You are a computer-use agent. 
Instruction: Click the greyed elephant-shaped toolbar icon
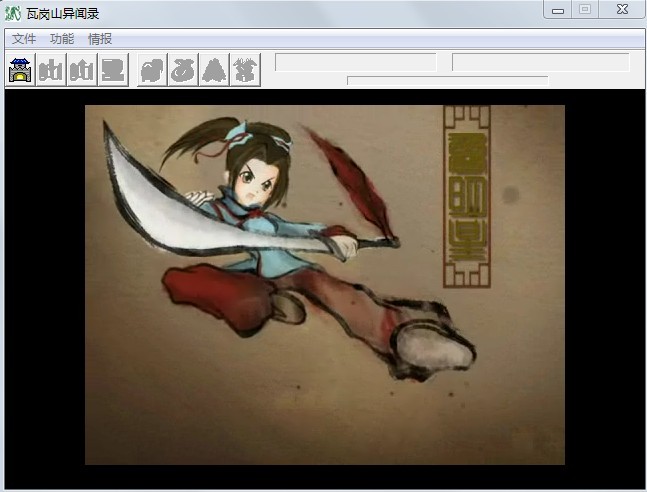152,70
